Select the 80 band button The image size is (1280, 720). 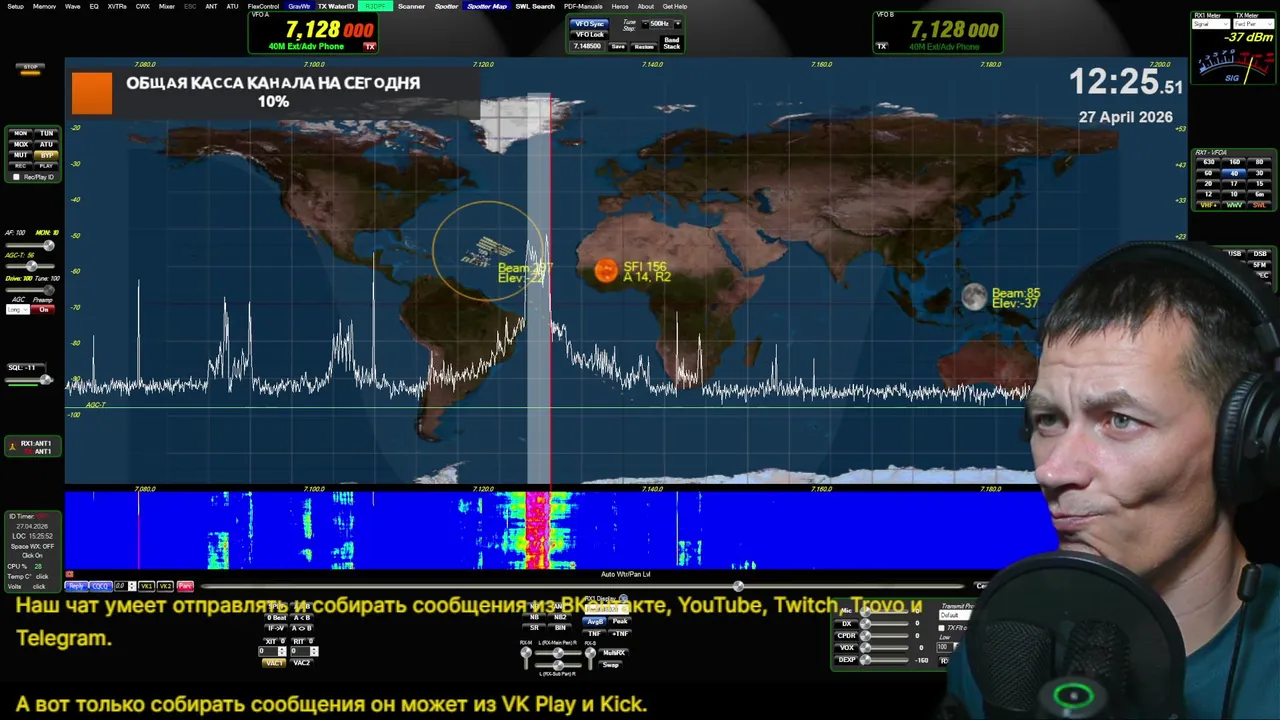click(1259, 162)
